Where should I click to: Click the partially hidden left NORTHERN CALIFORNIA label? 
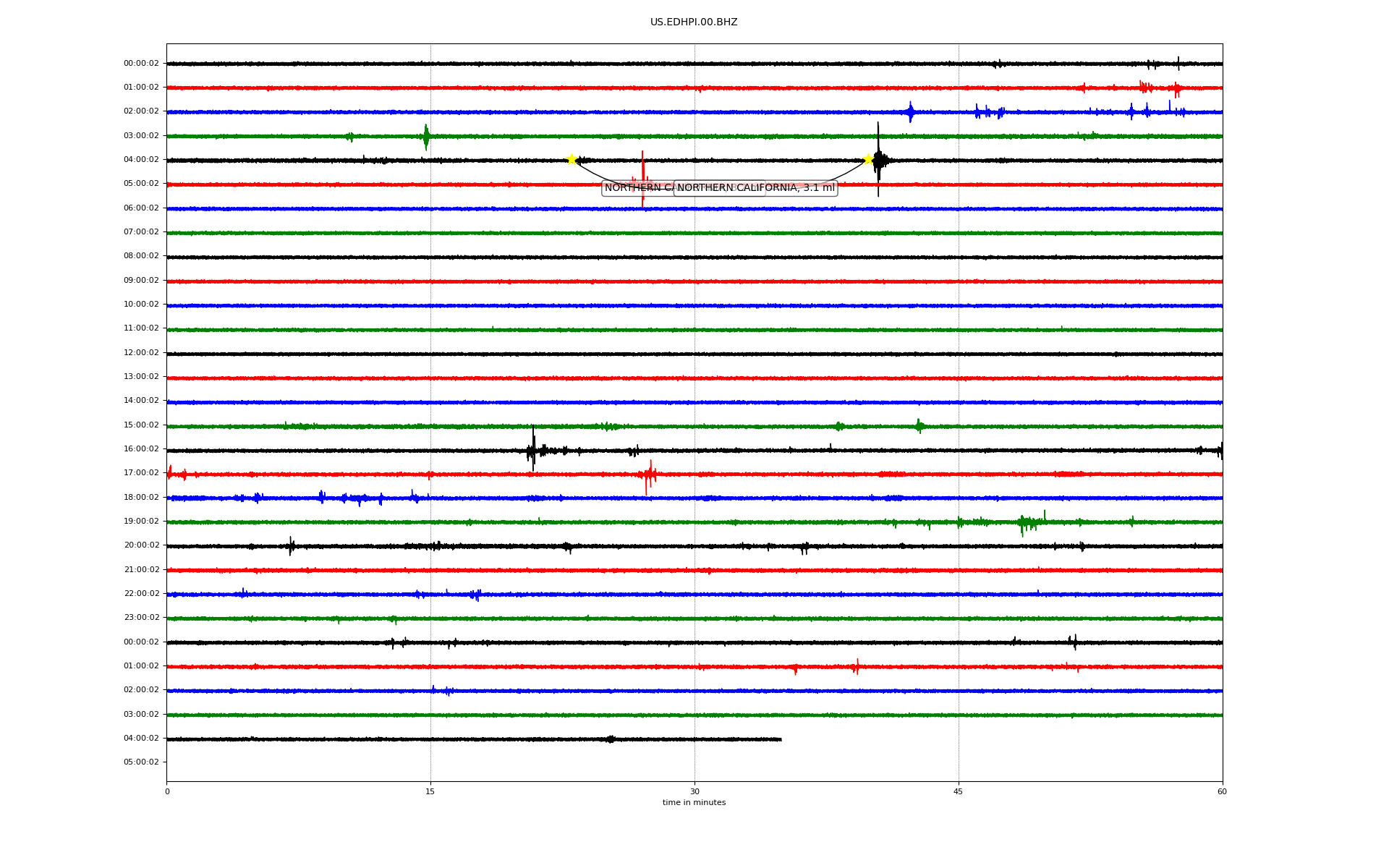pyautogui.click(x=637, y=188)
